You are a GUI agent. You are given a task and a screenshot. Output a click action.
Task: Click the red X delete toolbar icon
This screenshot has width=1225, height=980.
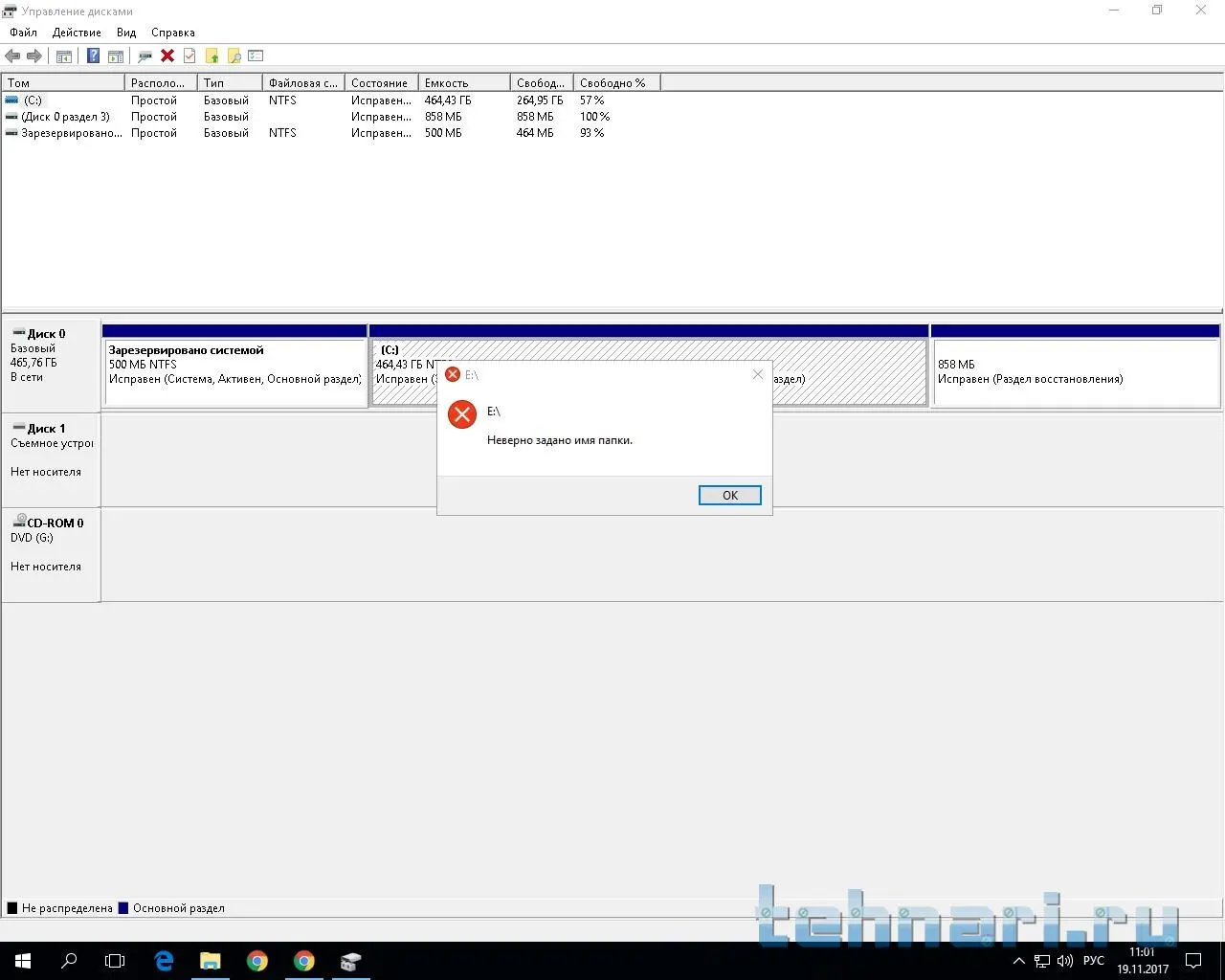click(167, 56)
